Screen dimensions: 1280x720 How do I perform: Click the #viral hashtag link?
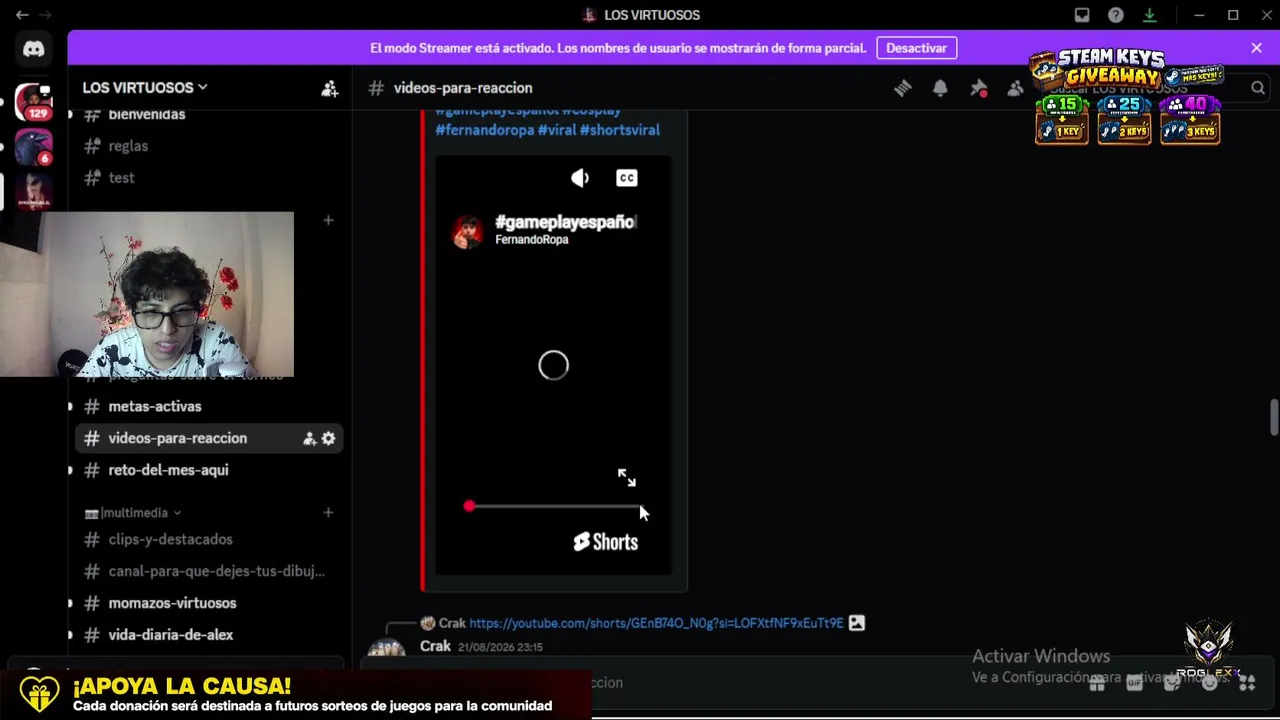click(x=557, y=130)
